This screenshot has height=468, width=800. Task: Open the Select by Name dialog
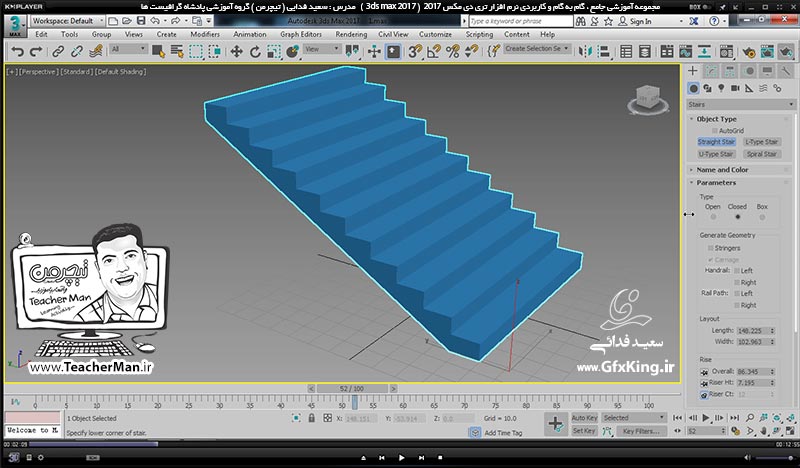point(177,52)
